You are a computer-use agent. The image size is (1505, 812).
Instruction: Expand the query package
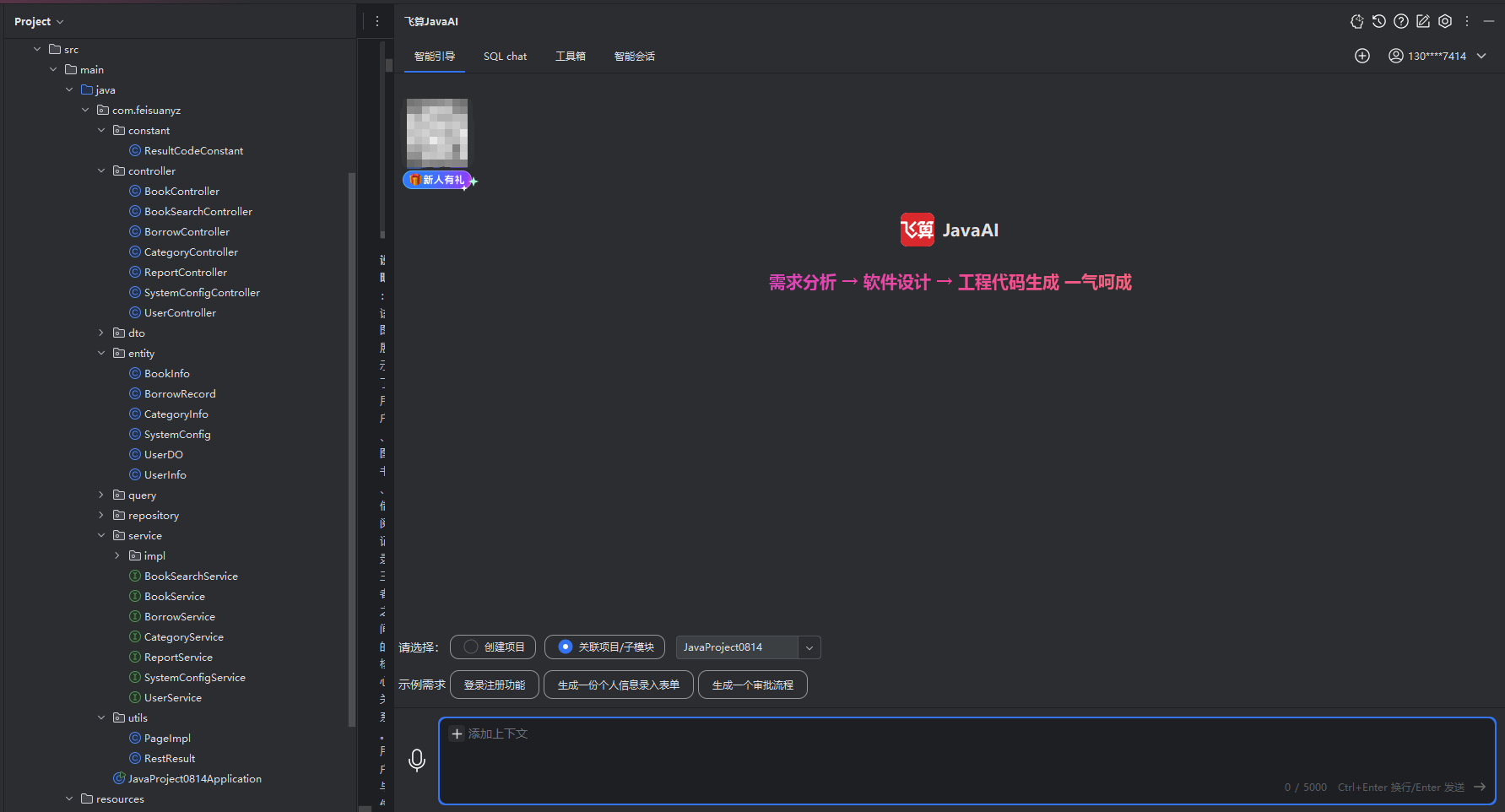tap(101, 495)
